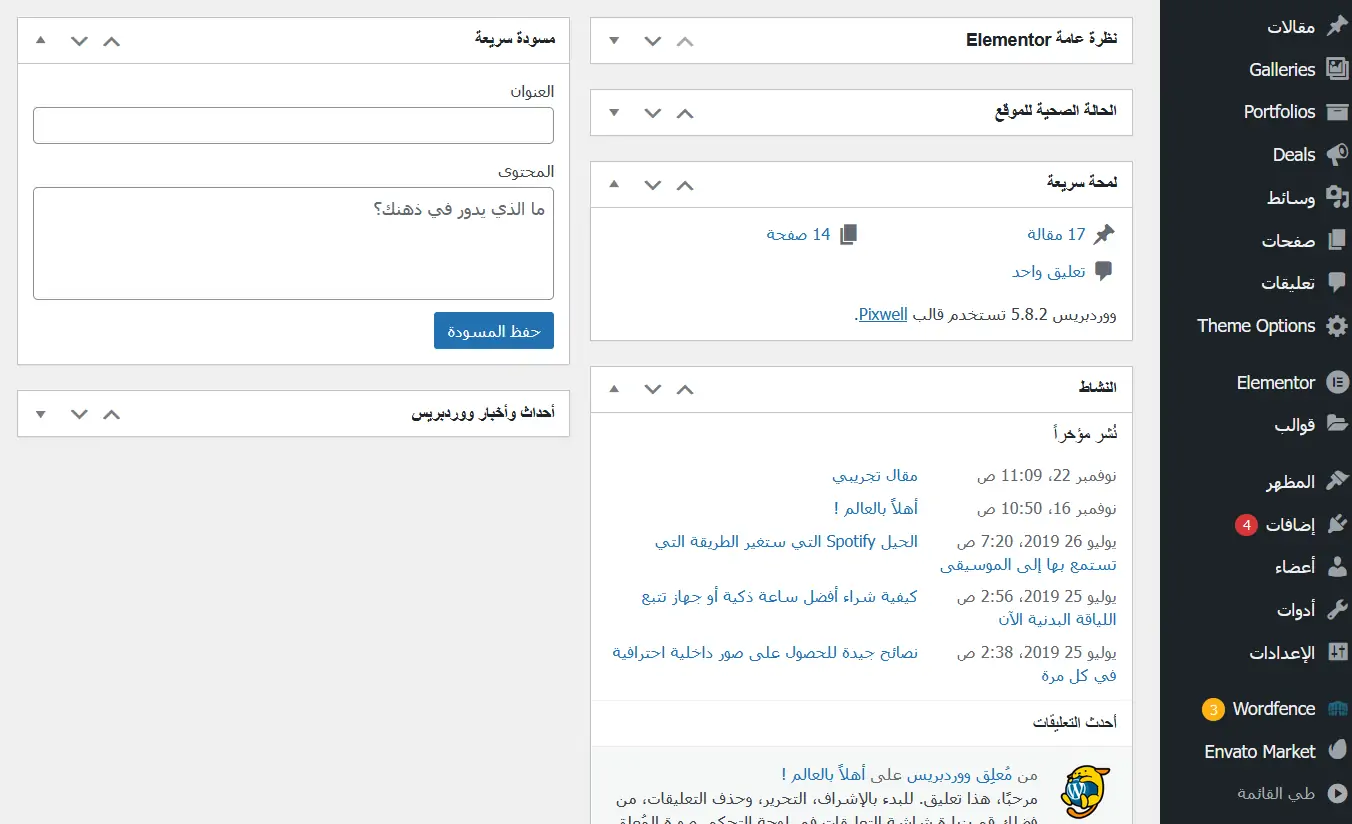This screenshot has width=1352, height=824.
Task: Click the folder icon next to قوالب
Action: click(x=1336, y=425)
